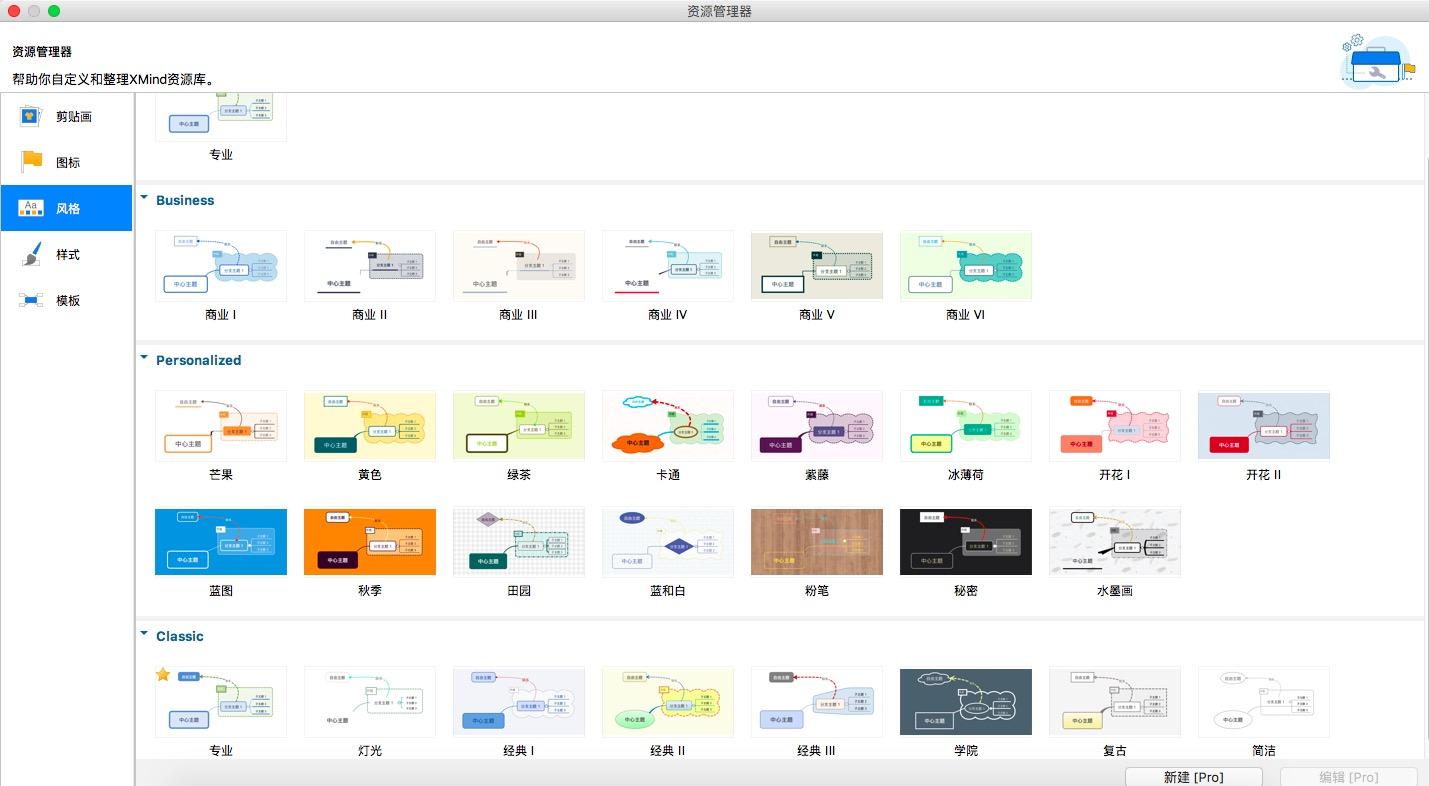This screenshot has height=786, width=1429.
Task: Select the 卡通 cartoon style thumbnail
Action: tap(668, 426)
